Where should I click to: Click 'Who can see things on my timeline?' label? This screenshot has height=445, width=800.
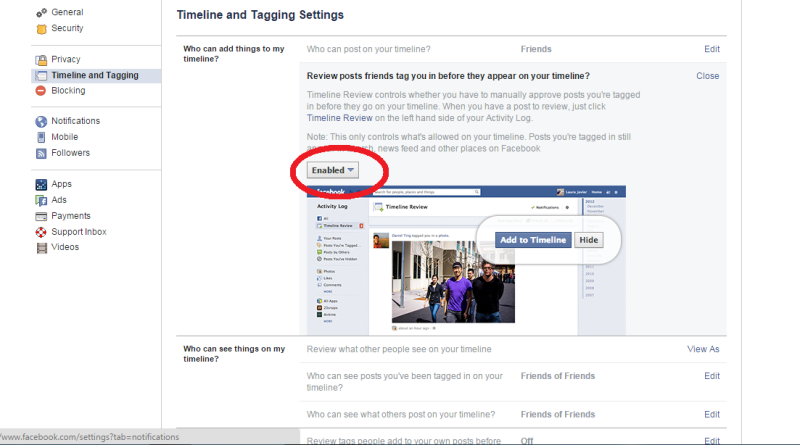(234, 354)
